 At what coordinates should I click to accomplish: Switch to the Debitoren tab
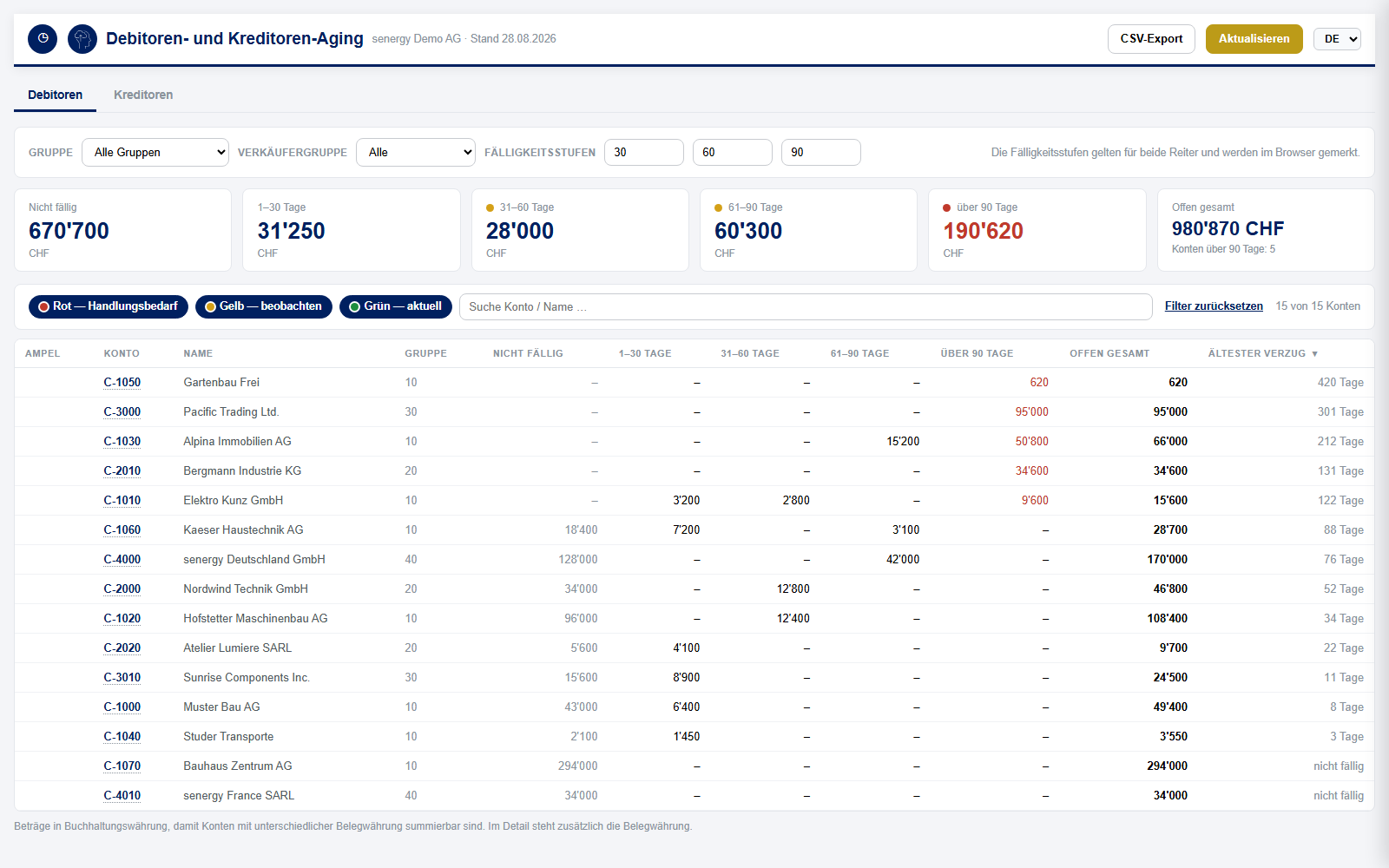click(x=56, y=95)
